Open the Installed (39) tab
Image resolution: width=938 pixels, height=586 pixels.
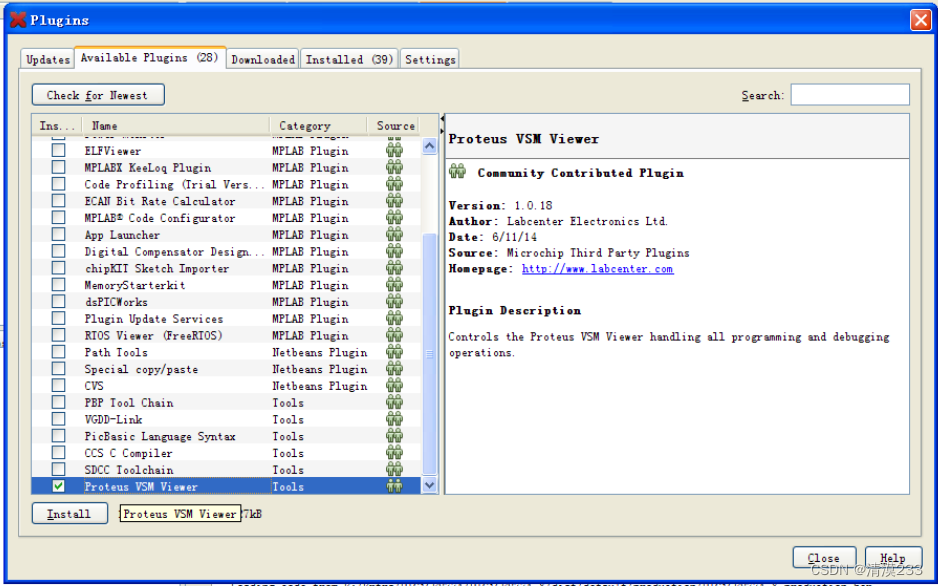tap(349, 59)
